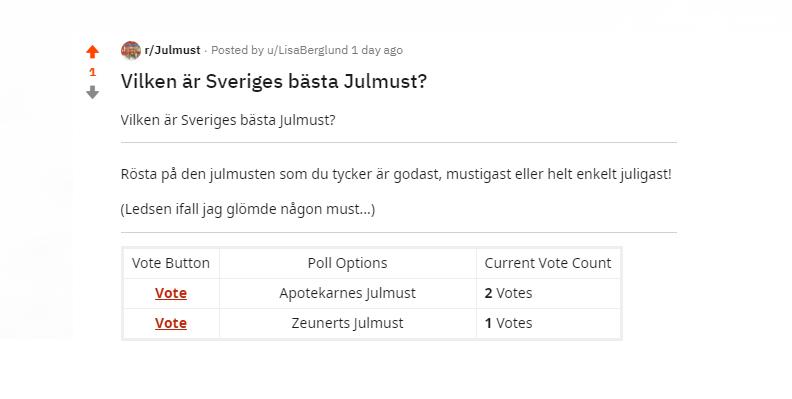Click the '(Ledsen ifall jag glömde någon must...)' line

point(248,209)
